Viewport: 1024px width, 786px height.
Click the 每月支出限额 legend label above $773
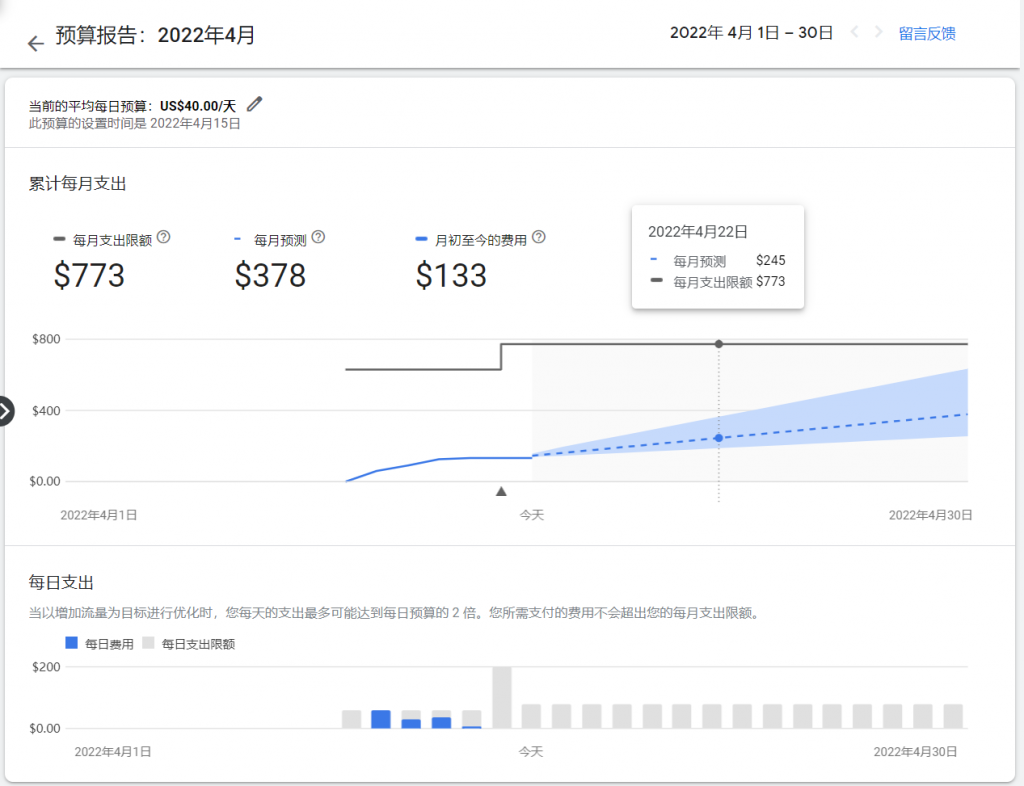112,240
